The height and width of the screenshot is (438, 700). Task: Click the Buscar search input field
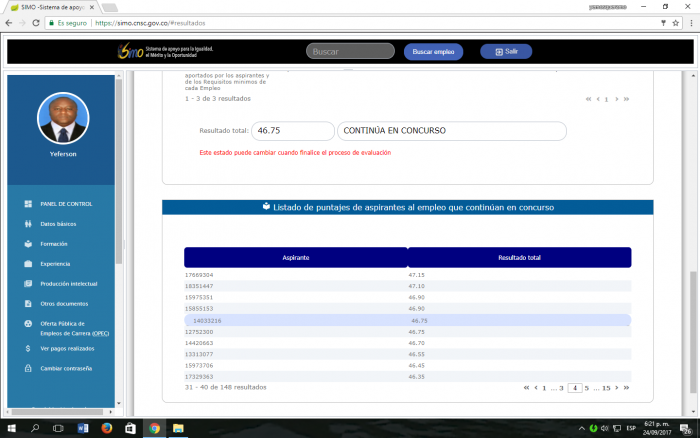[350, 51]
